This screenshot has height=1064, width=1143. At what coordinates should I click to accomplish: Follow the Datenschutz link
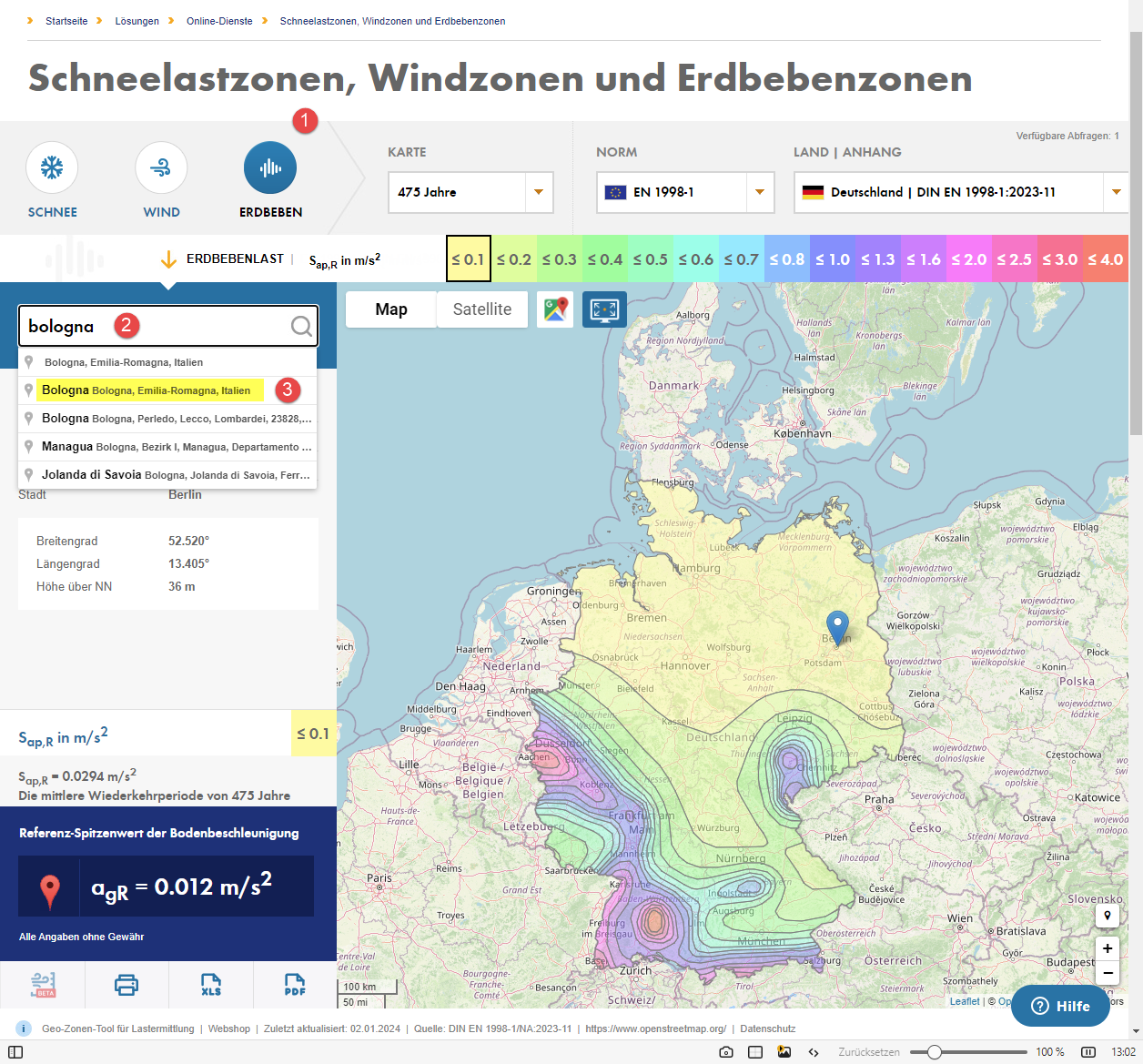click(768, 1029)
